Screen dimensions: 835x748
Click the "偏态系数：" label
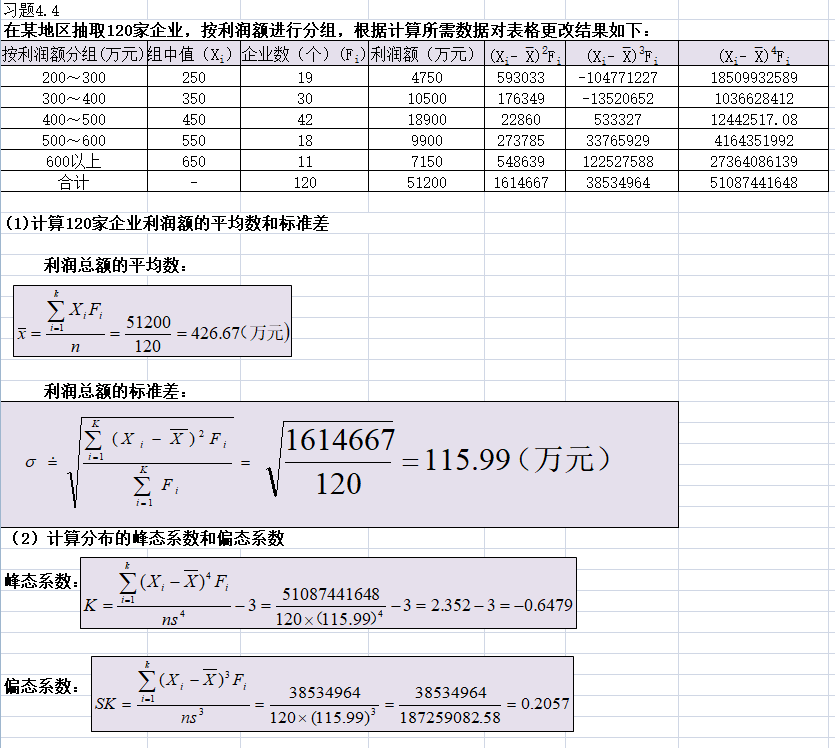(41, 686)
